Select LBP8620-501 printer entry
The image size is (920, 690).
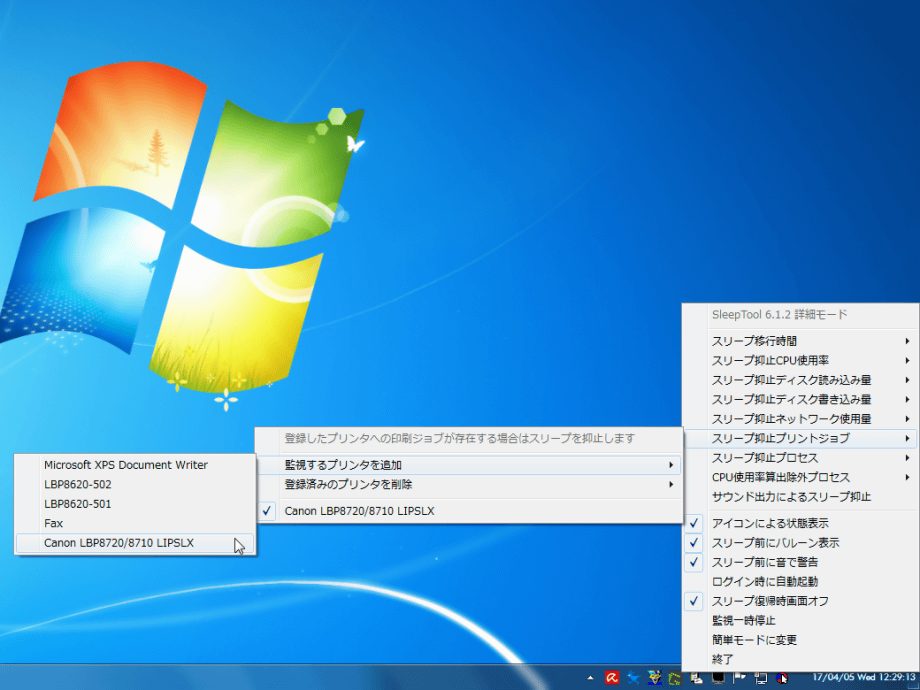(x=135, y=504)
